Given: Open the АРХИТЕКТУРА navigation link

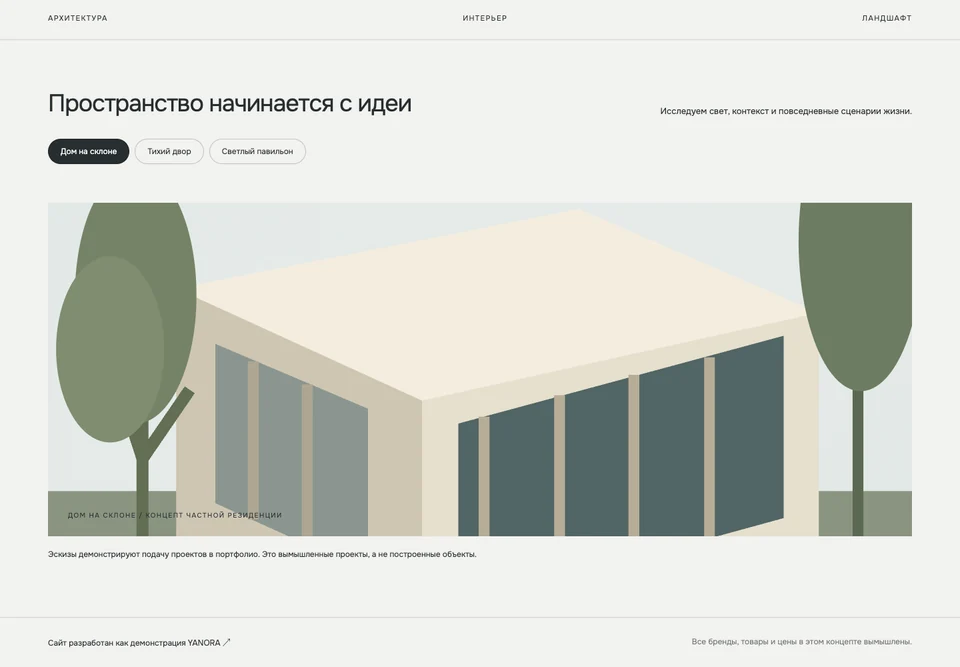Looking at the screenshot, I should click(78, 18).
